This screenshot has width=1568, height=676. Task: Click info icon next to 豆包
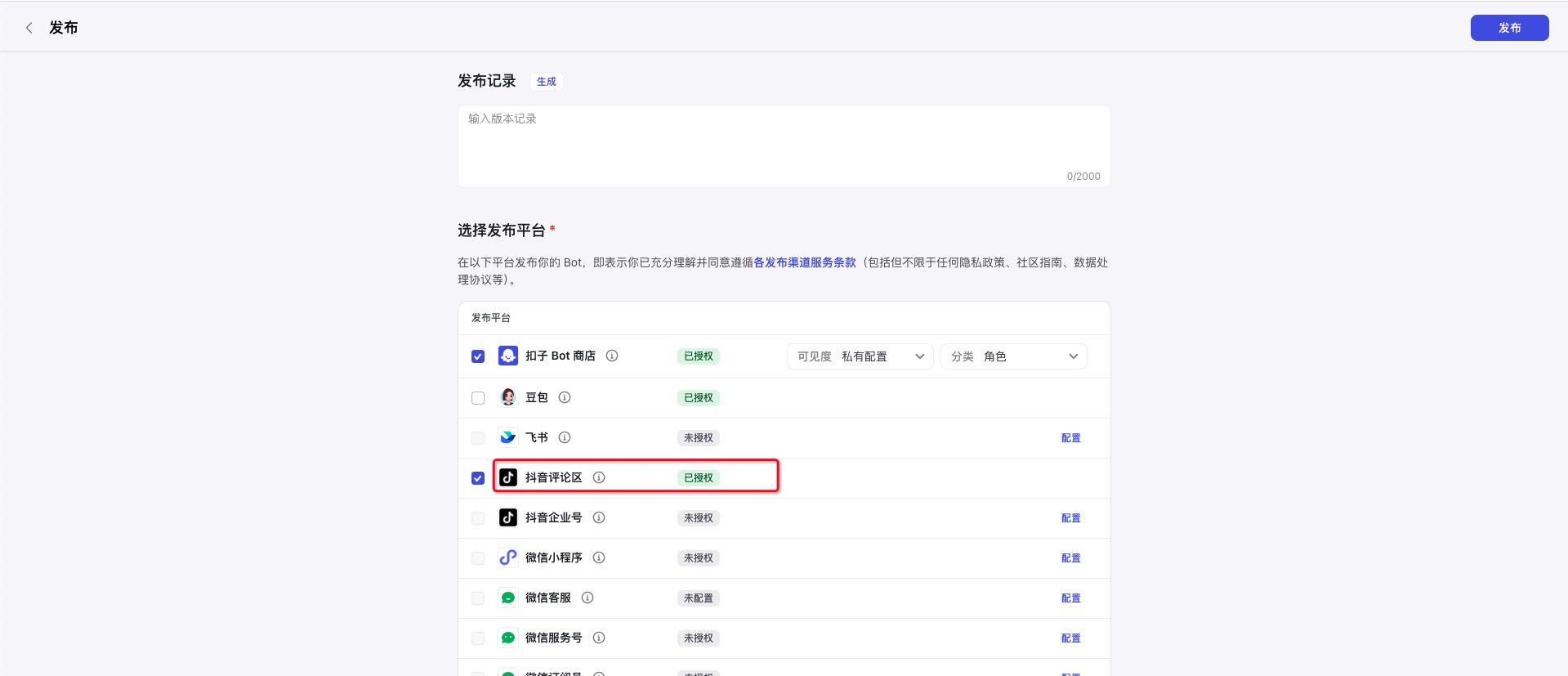565,397
